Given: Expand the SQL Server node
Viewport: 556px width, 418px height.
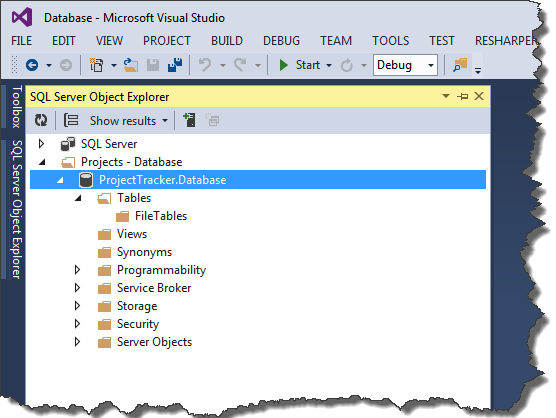Looking at the screenshot, I should [41, 144].
